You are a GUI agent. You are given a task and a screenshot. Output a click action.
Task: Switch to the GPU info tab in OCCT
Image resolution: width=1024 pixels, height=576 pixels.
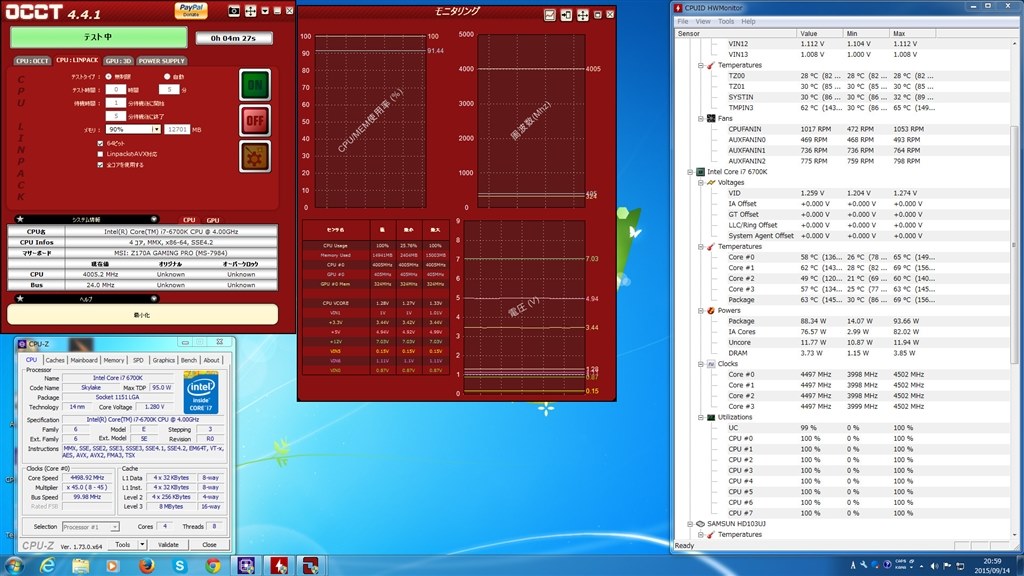pos(213,220)
